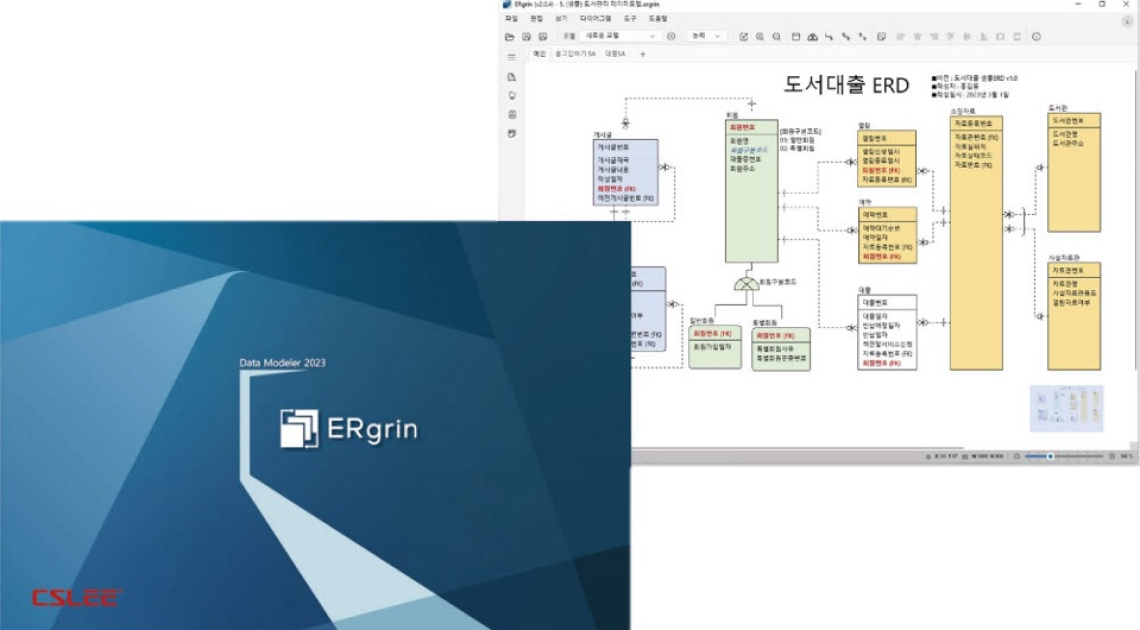Image resolution: width=1140 pixels, height=630 pixels.
Task: Select the 열람 entity box
Action: 887,158
